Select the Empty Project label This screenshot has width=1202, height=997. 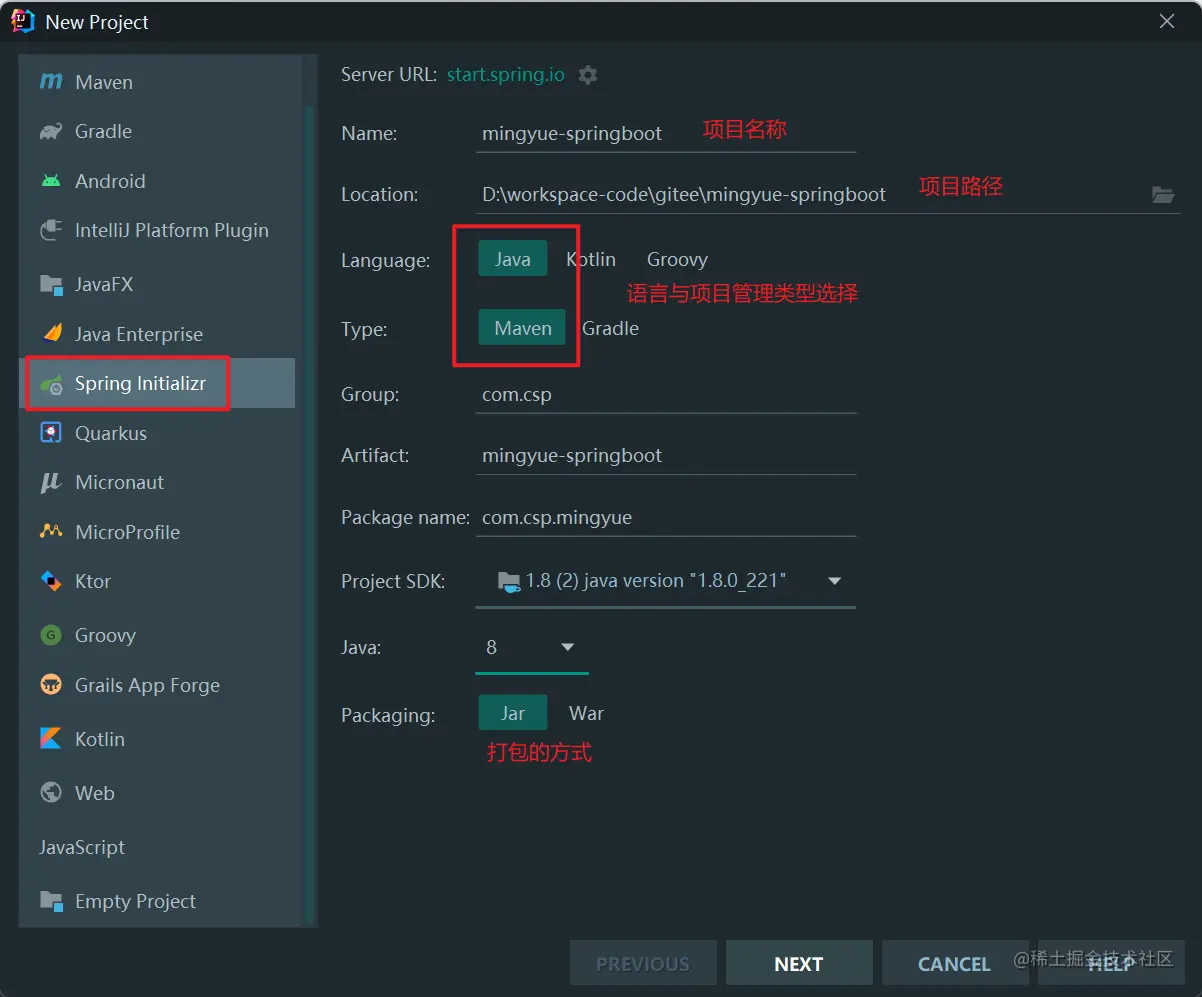(x=135, y=901)
